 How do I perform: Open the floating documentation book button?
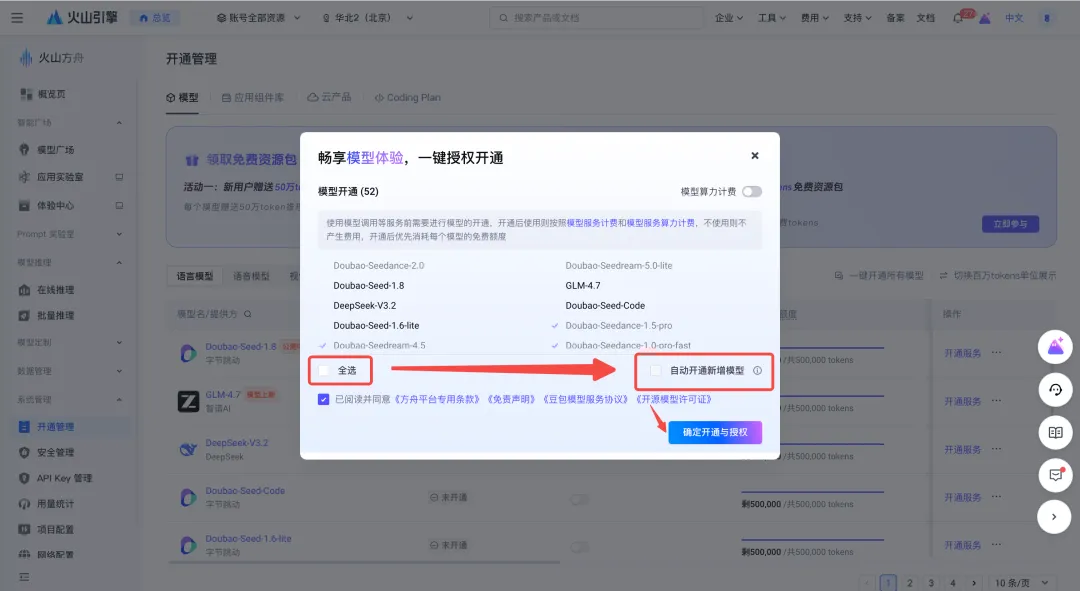coord(1055,433)
